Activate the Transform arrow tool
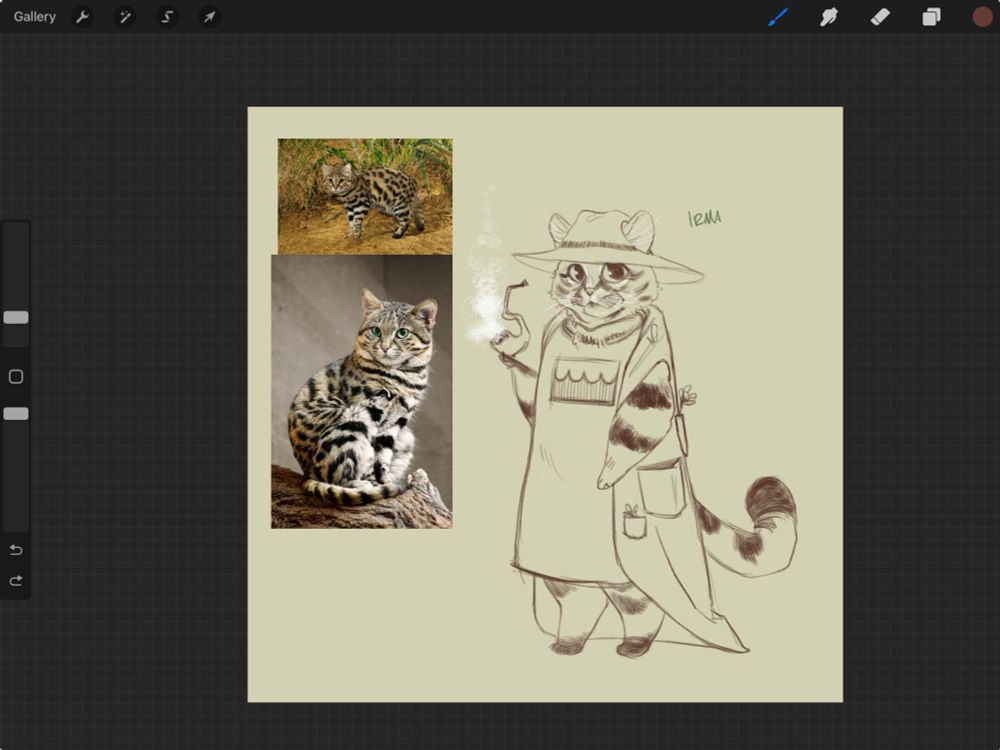 [209, 17]
